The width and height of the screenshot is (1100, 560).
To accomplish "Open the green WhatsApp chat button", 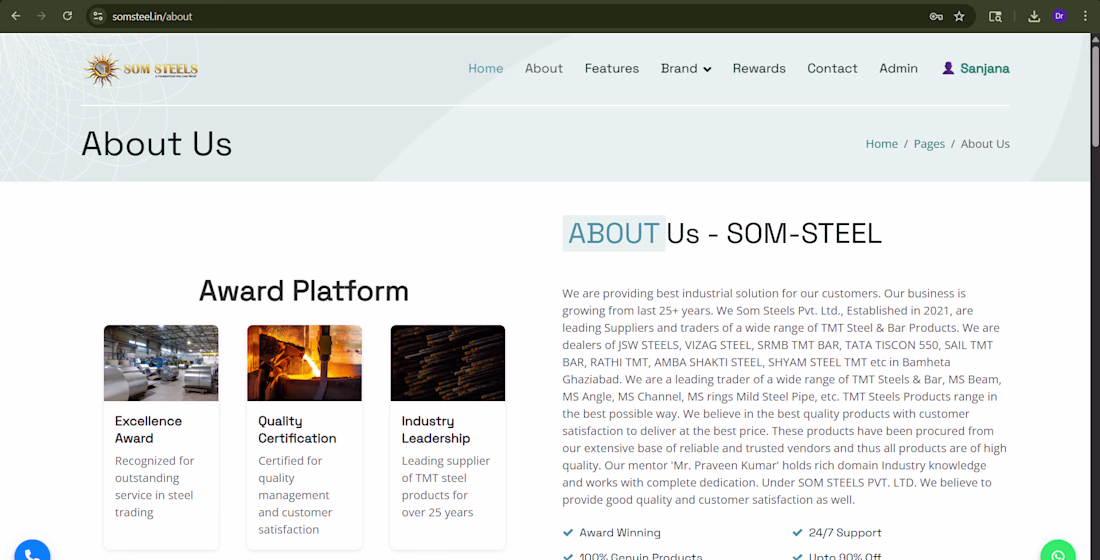I will (x=1058, y=552).
